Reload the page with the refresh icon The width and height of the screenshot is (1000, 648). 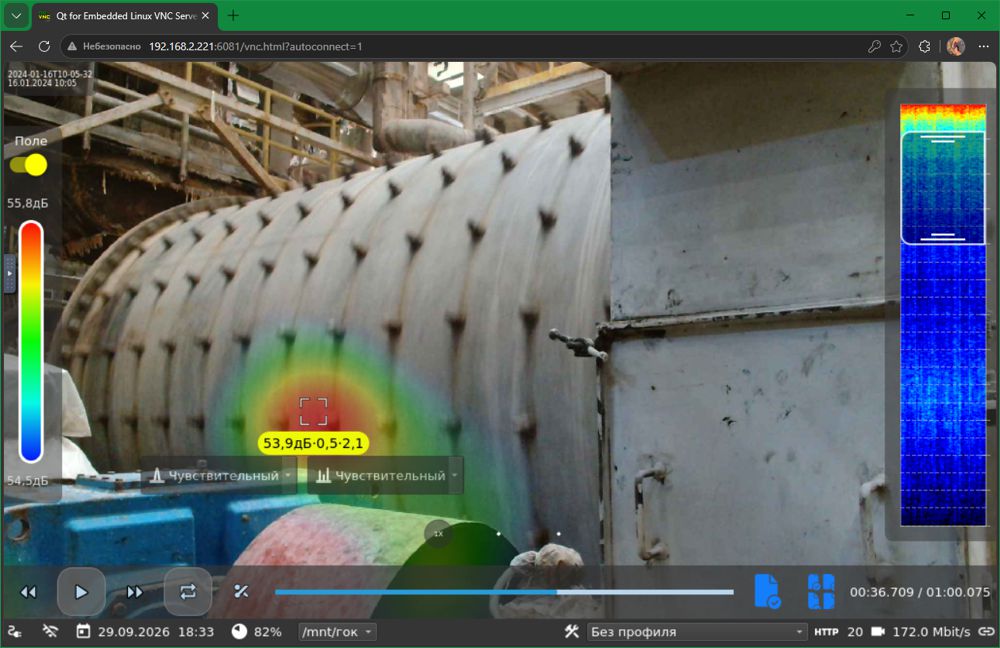click(44, 47)
